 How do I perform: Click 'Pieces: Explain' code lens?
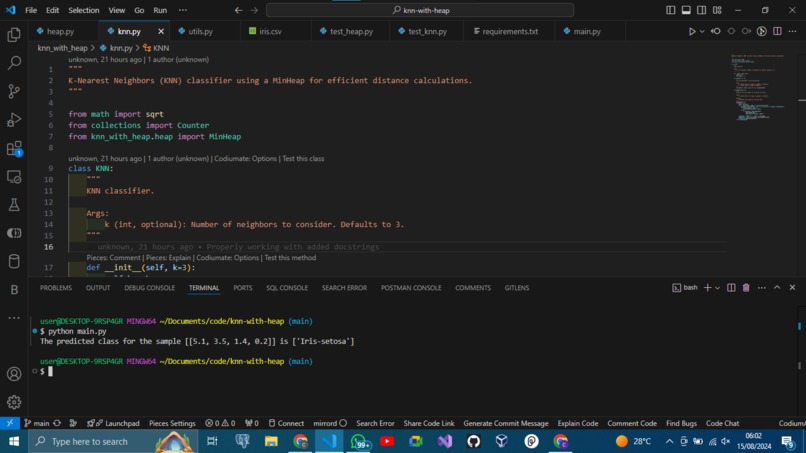(x=168, y=258)
